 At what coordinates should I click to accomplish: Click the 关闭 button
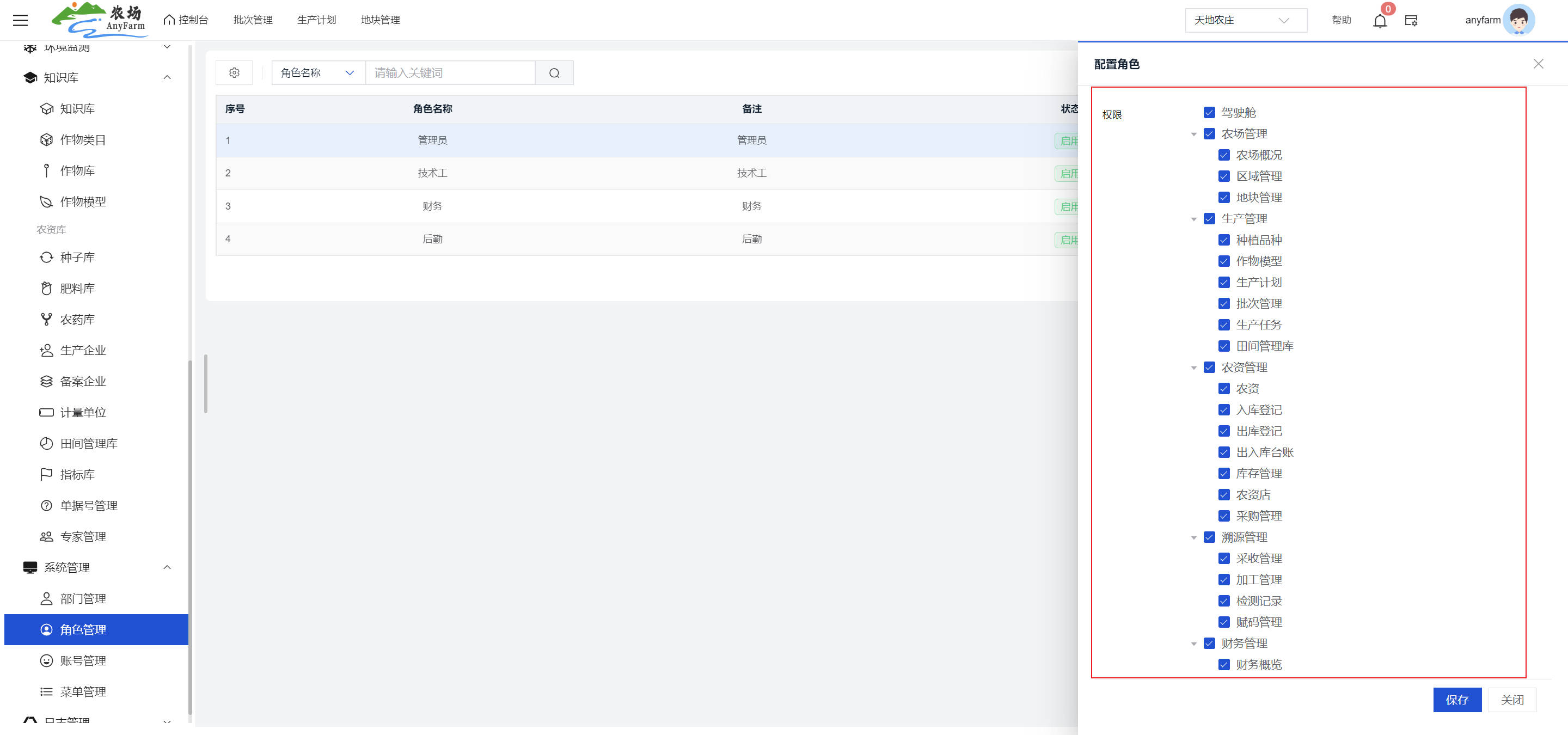[x=1511, y=700]
